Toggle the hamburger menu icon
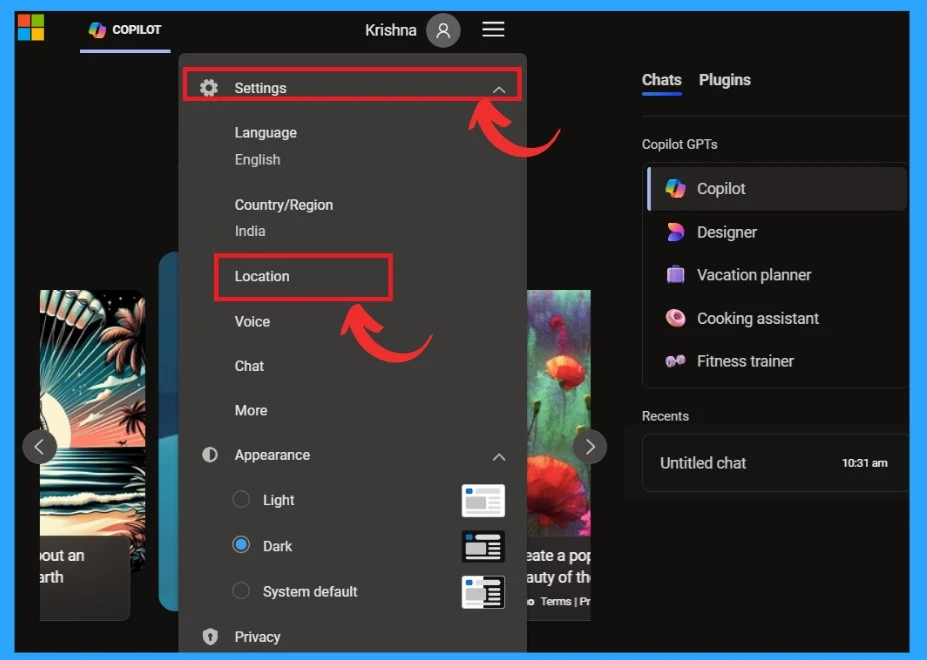The image size is (927, 660). tap(493, 29)
